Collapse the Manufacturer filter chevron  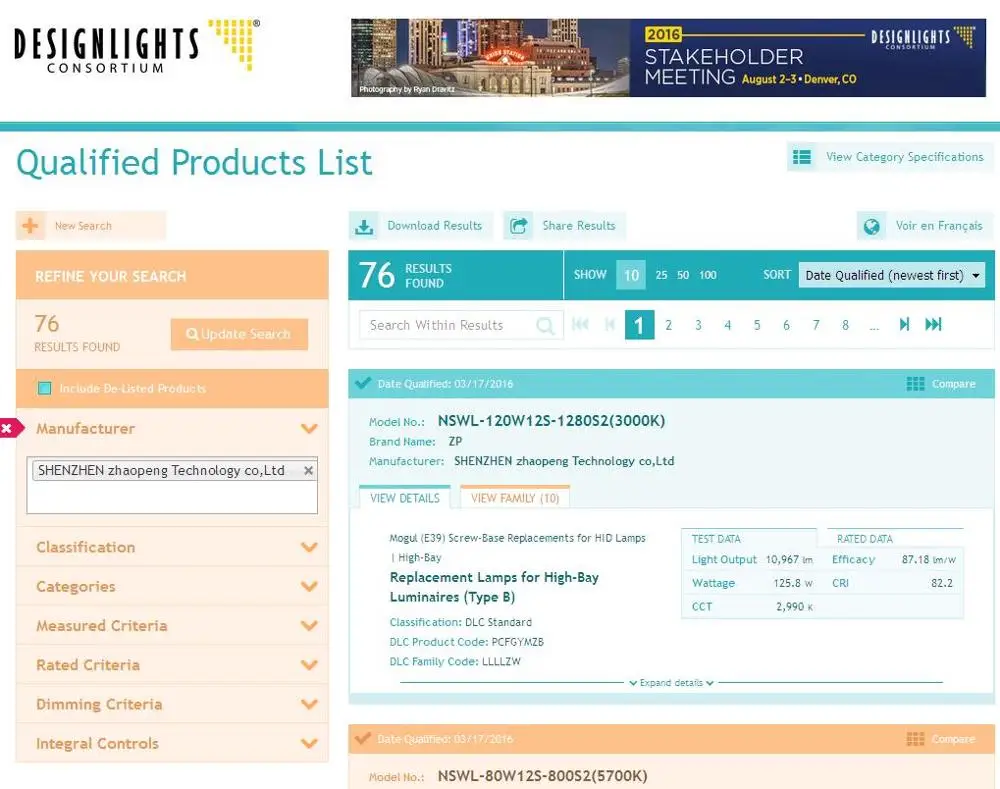[x=309, y=429]
